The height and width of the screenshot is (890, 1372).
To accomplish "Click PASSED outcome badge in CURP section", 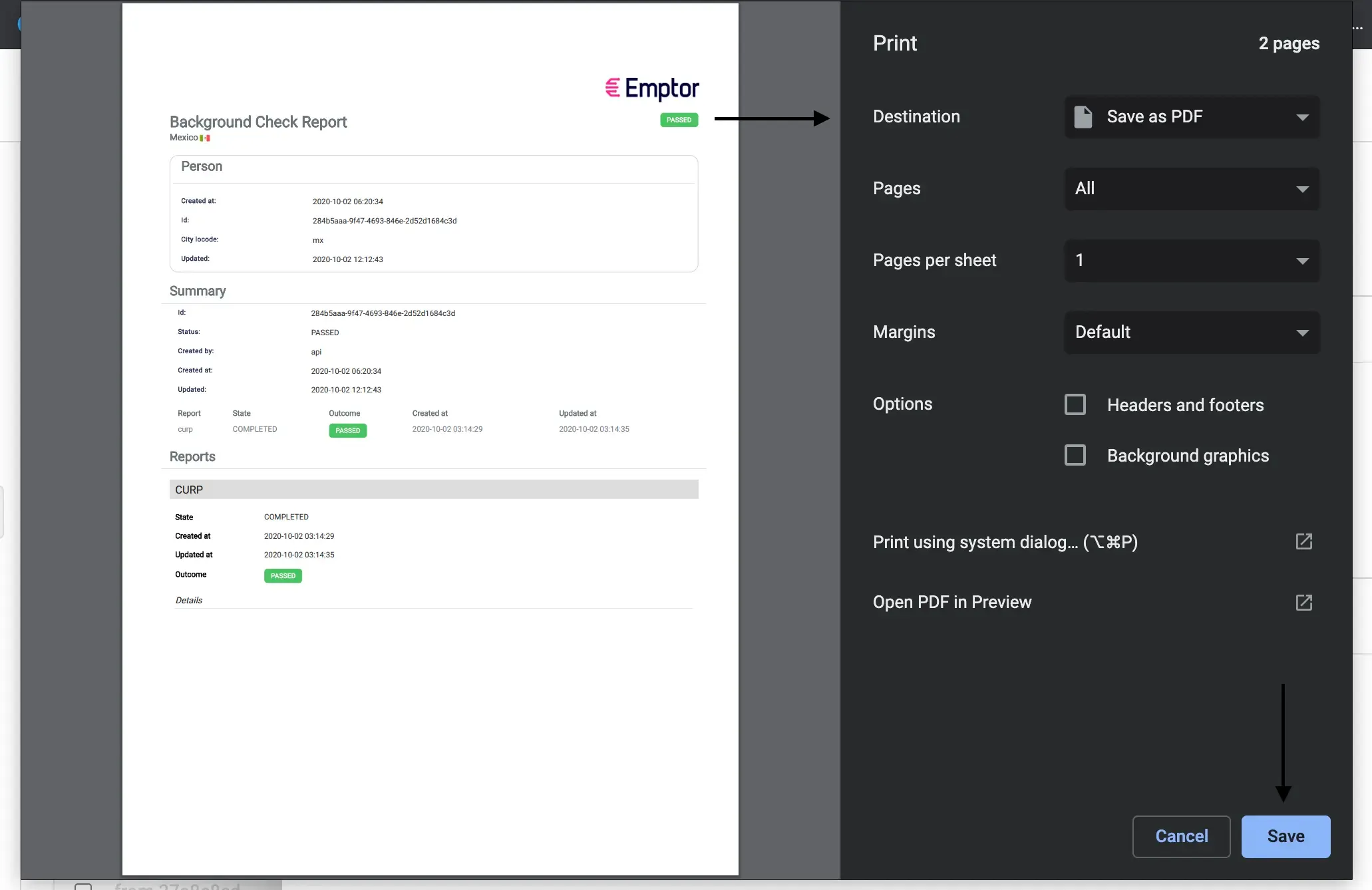I will tap(283, 576).
